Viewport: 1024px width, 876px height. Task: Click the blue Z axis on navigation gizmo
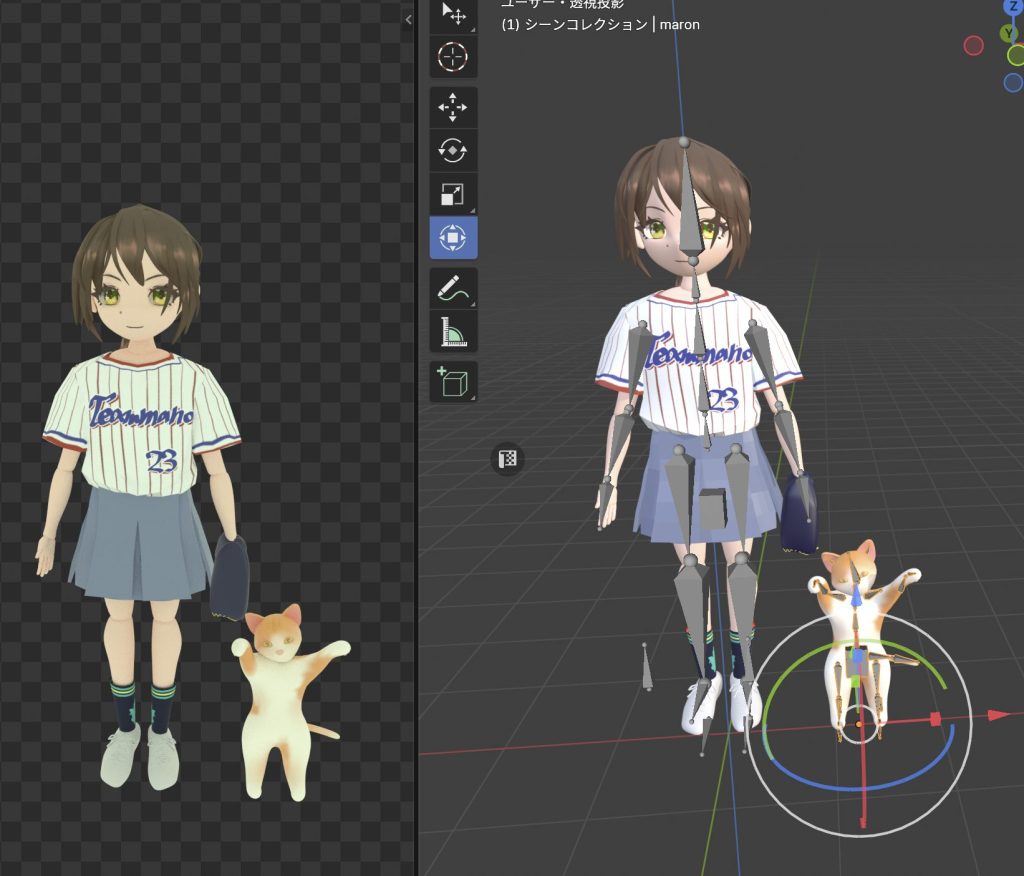coord(1012,7)
